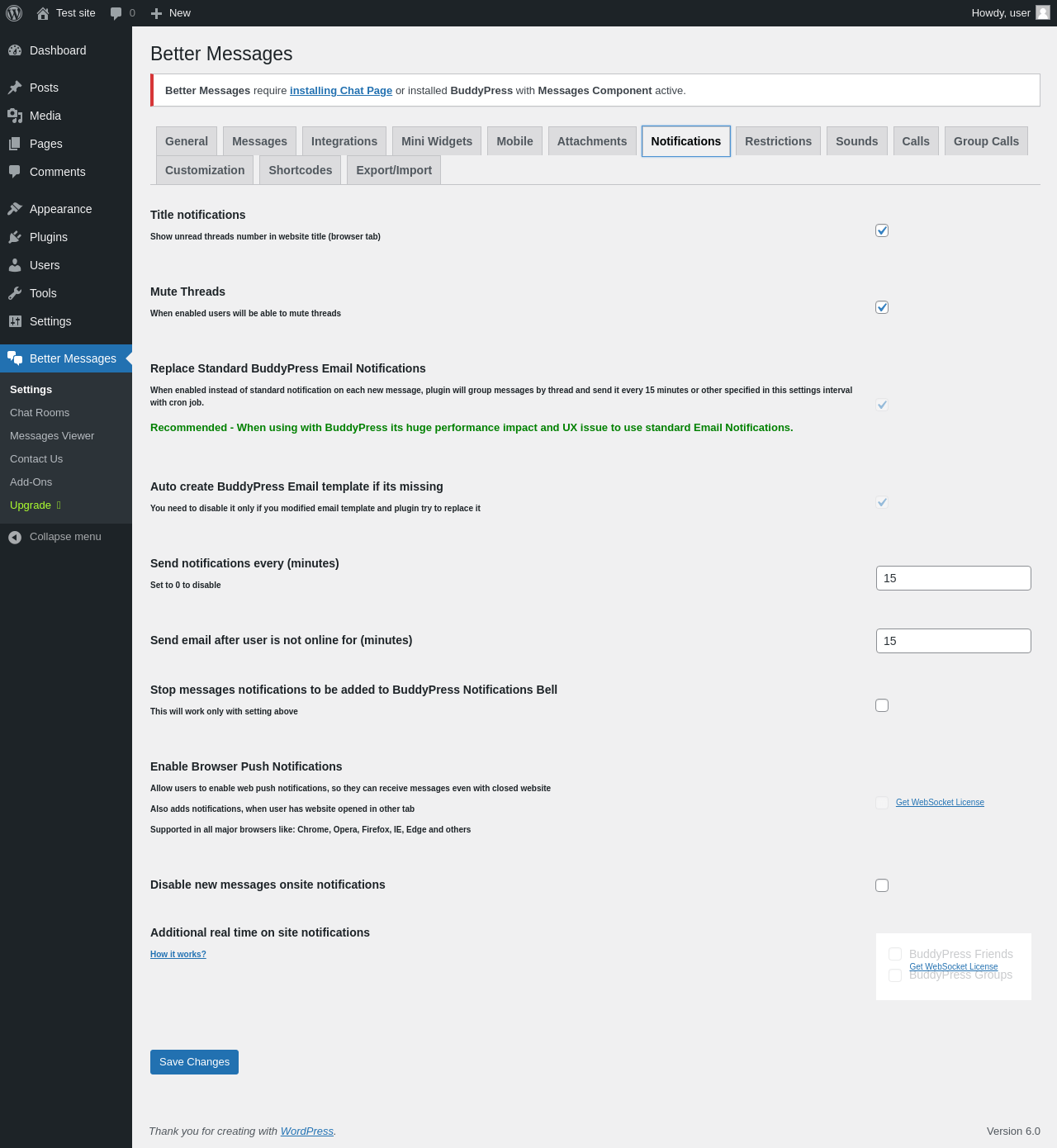Image resolution: width=1057 pixels, height=1148 pixels.
Task: Enable Stop messages notifications to Notifications Bell
Action: [x=882, y=705]
